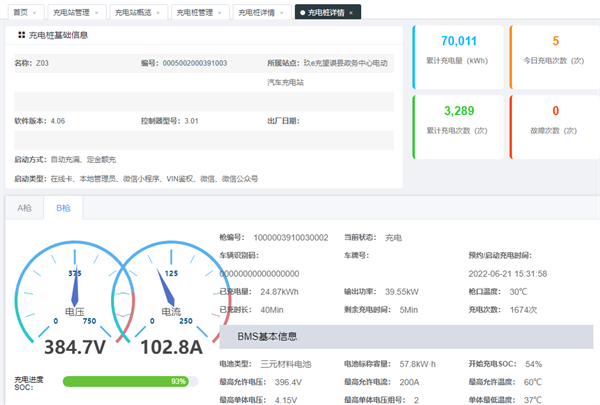The height and width of the screenshot is (405, 600).
Task: Close the inactive 充电桩详情 tab
Action: tap(282, 13)
